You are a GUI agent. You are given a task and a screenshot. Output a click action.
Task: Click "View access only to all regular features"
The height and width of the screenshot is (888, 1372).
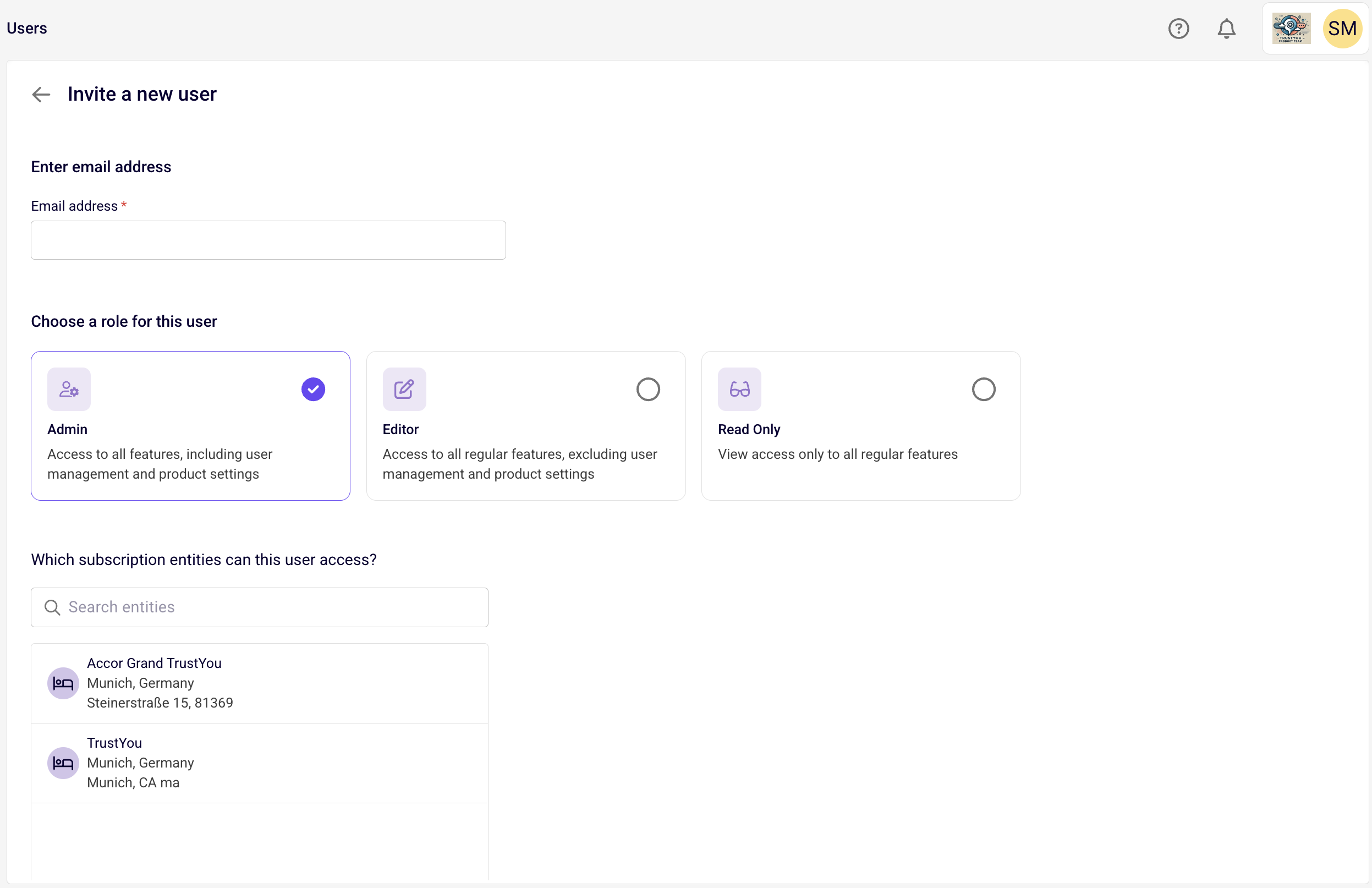(x=838, y=454)
